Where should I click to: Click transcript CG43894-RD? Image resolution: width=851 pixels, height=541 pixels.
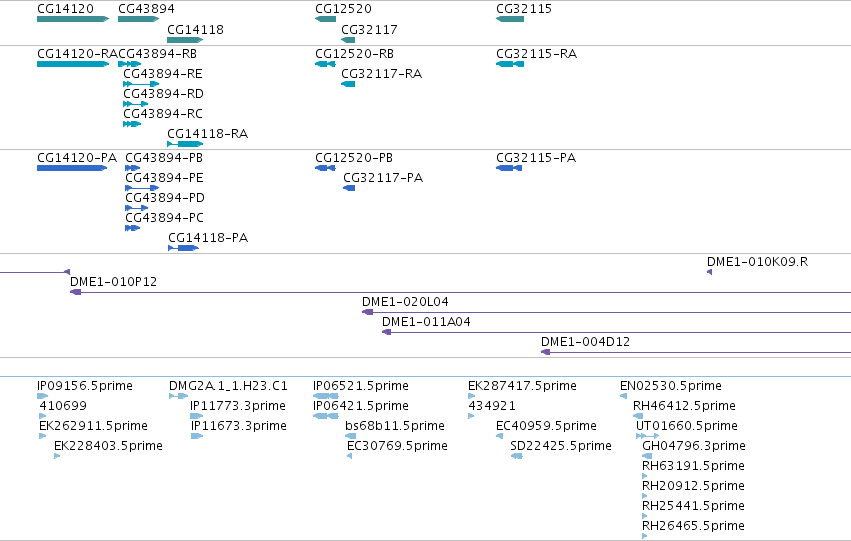(136, 104)
